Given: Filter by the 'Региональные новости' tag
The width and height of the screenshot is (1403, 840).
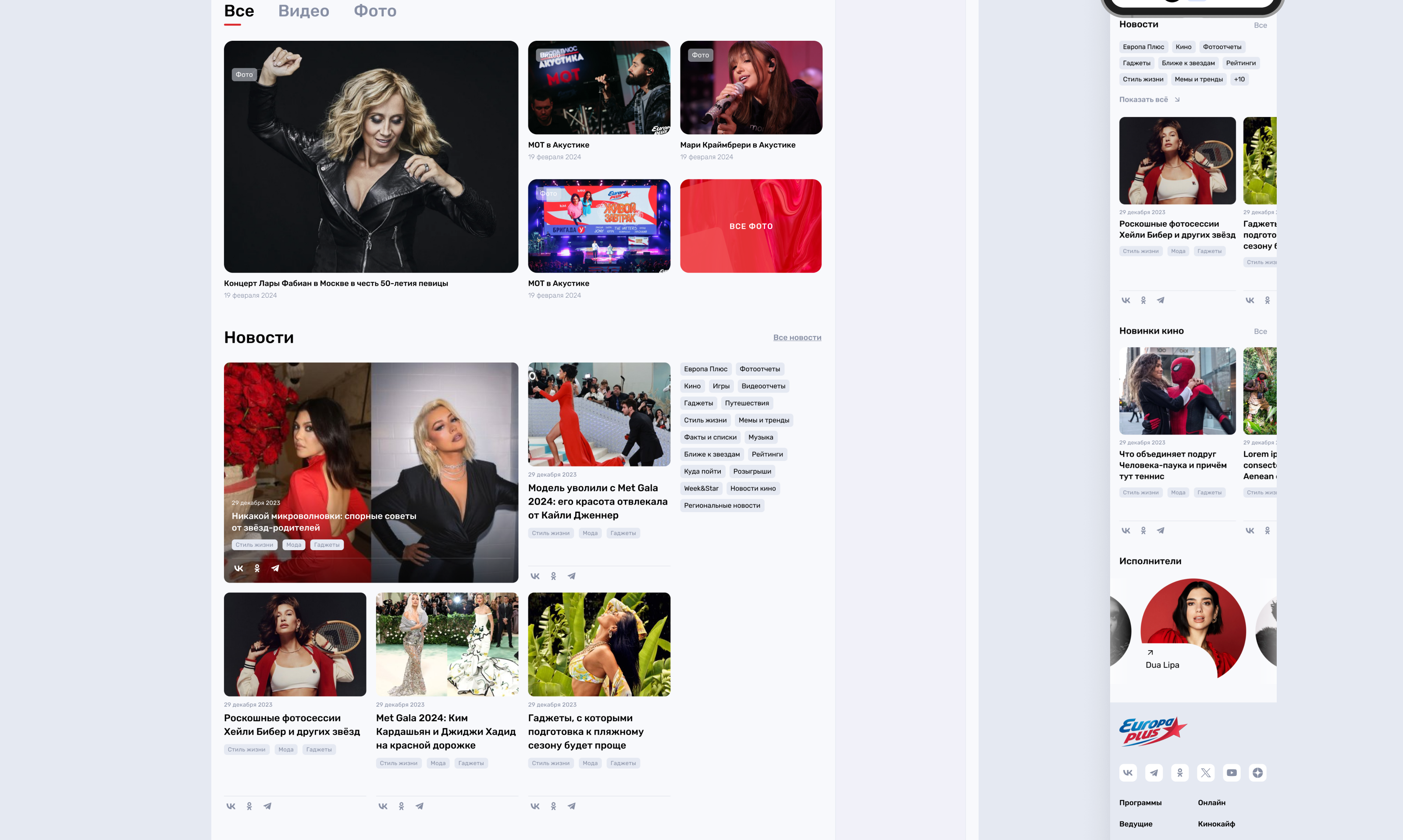Looking at the screenshot, I should tap(722, 505).
